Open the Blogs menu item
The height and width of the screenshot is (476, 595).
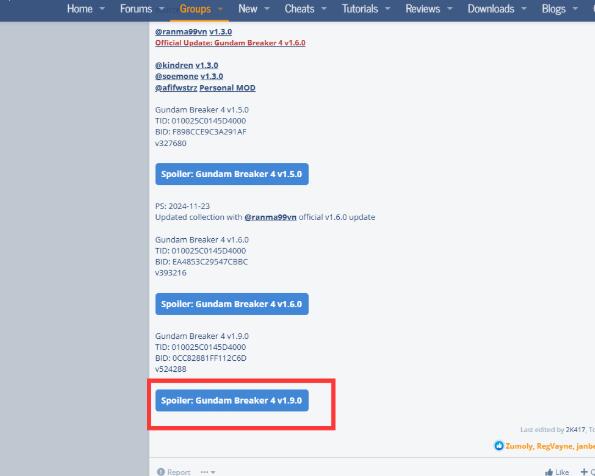point(553,9)
